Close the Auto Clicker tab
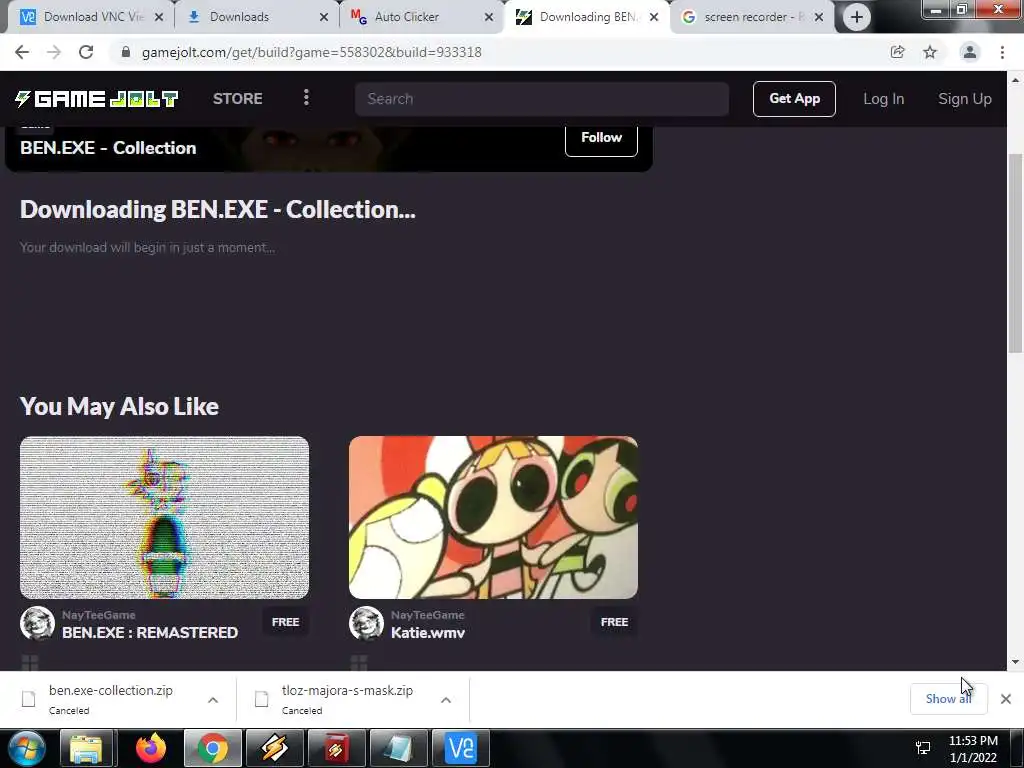 click(x=488, y=17)
